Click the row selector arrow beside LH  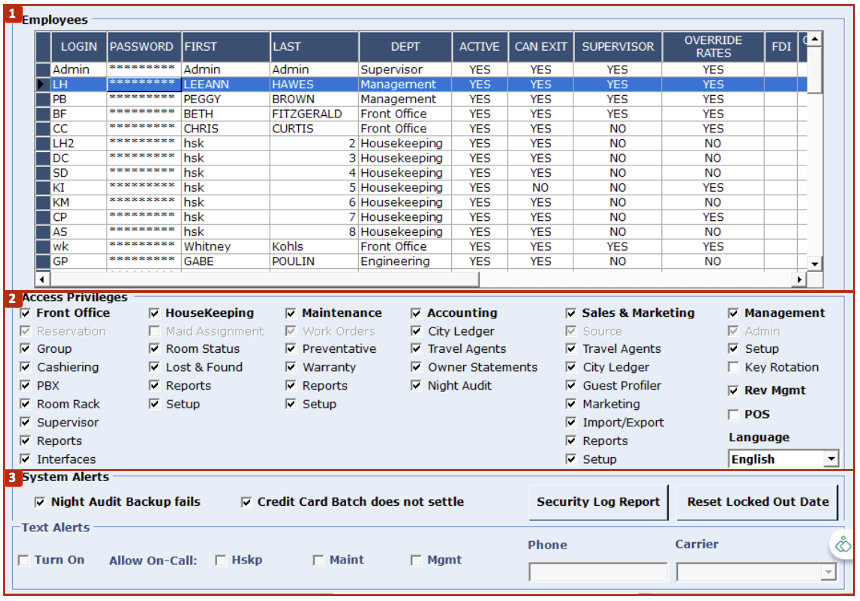(x=42, y=85)
